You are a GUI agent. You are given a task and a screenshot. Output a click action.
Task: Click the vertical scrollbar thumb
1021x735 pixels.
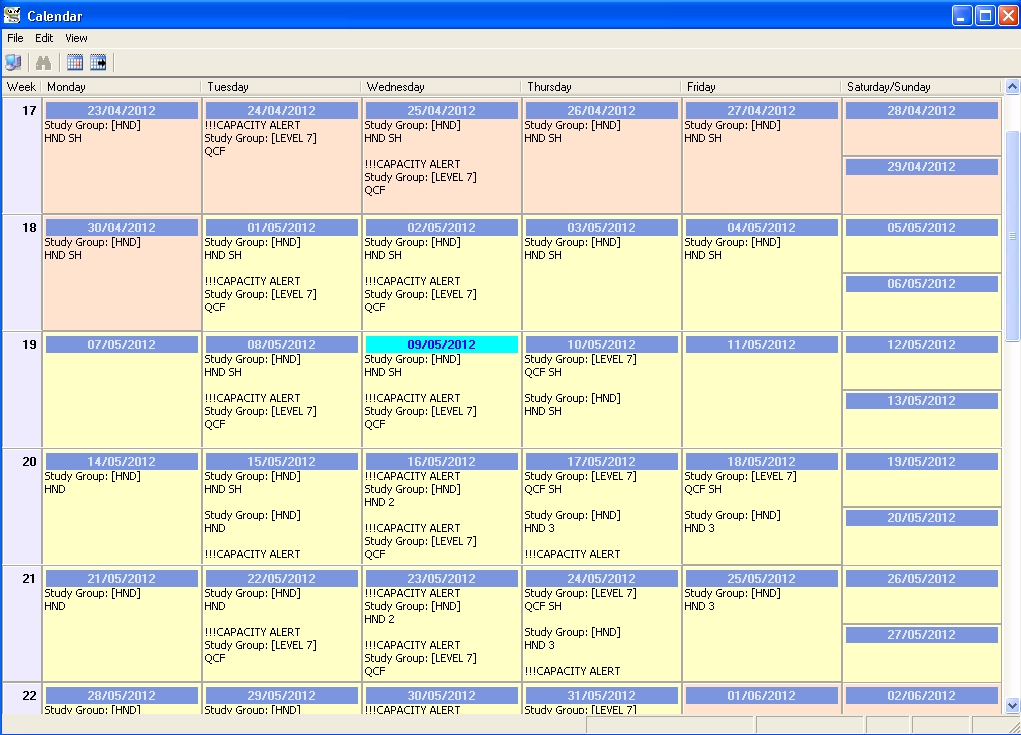tap(1012, 236)
